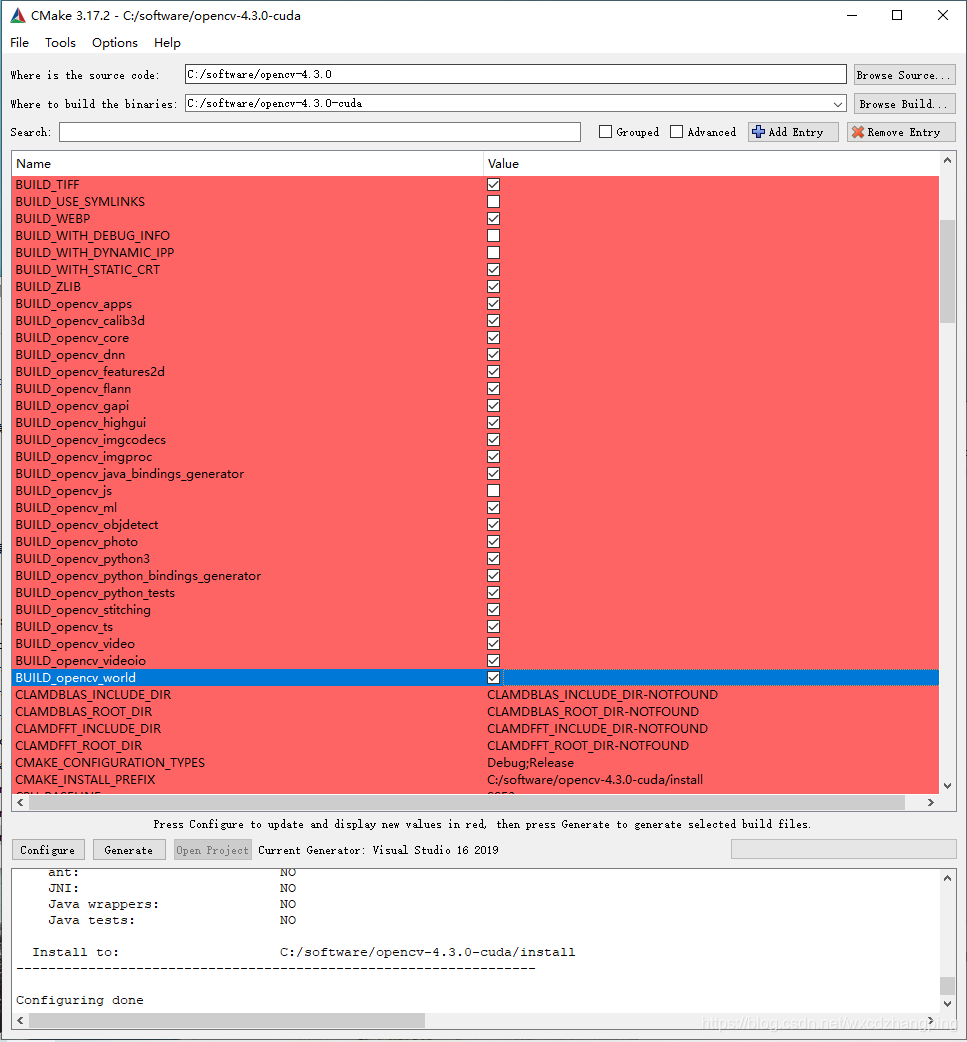Image resolution: width=967 pixels, height=1042 pixels.
Task: Select the BUILD_opencv_python_bindings_generator row
Action: pos(475,575)
